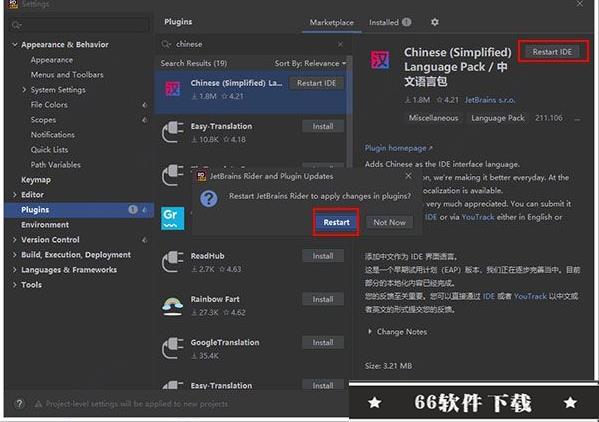599x422 pixels.
Task: Select the GoogleTranslation plugin icon
Action: 172,348
